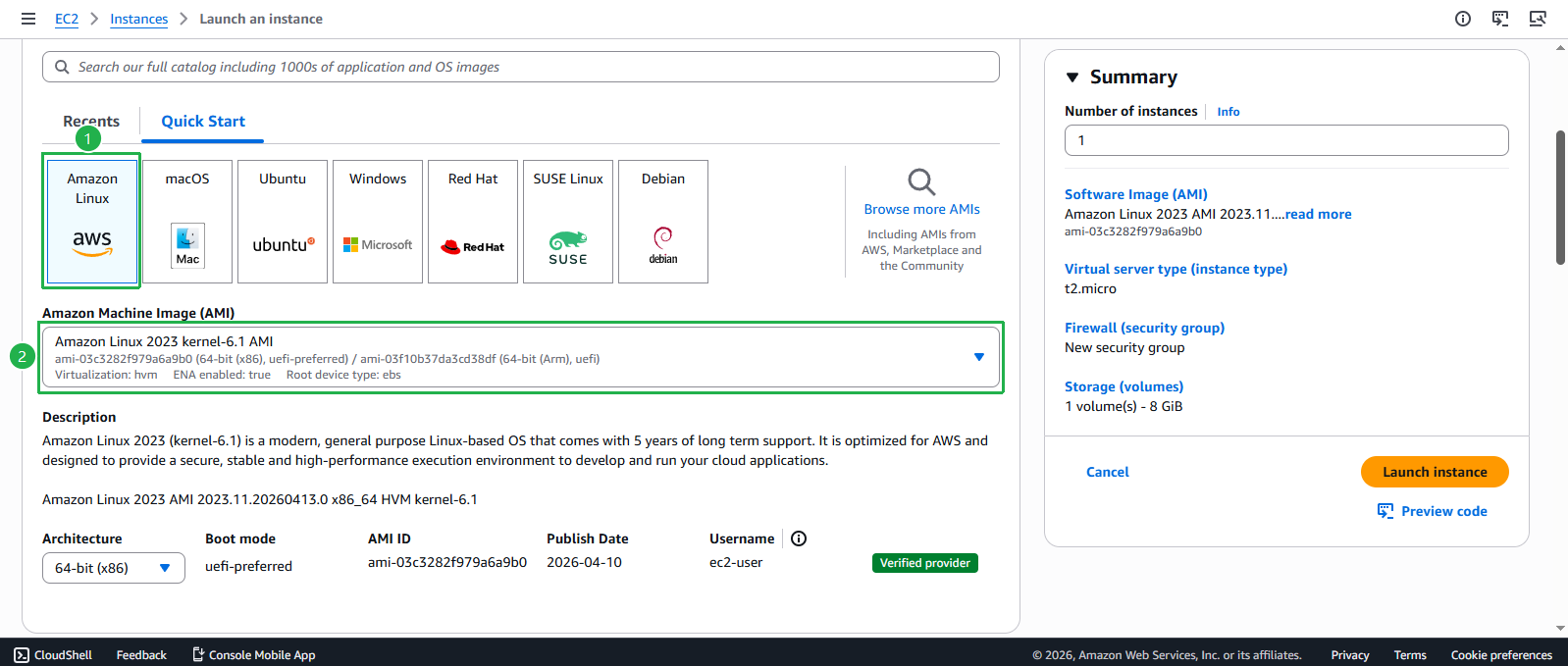Open Feedback in the footer

coord(141,655)
